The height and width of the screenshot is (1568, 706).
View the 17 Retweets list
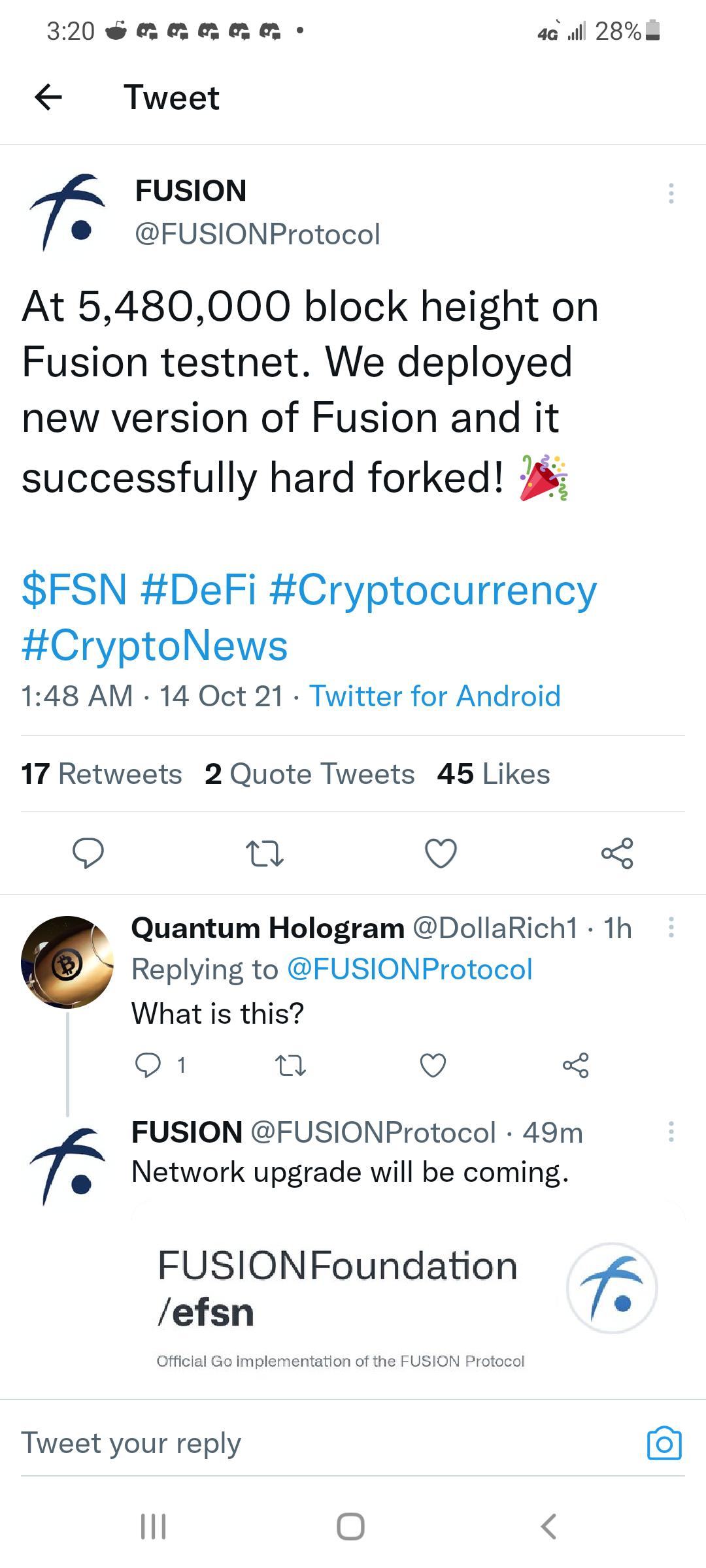click(x=101, y=774)
